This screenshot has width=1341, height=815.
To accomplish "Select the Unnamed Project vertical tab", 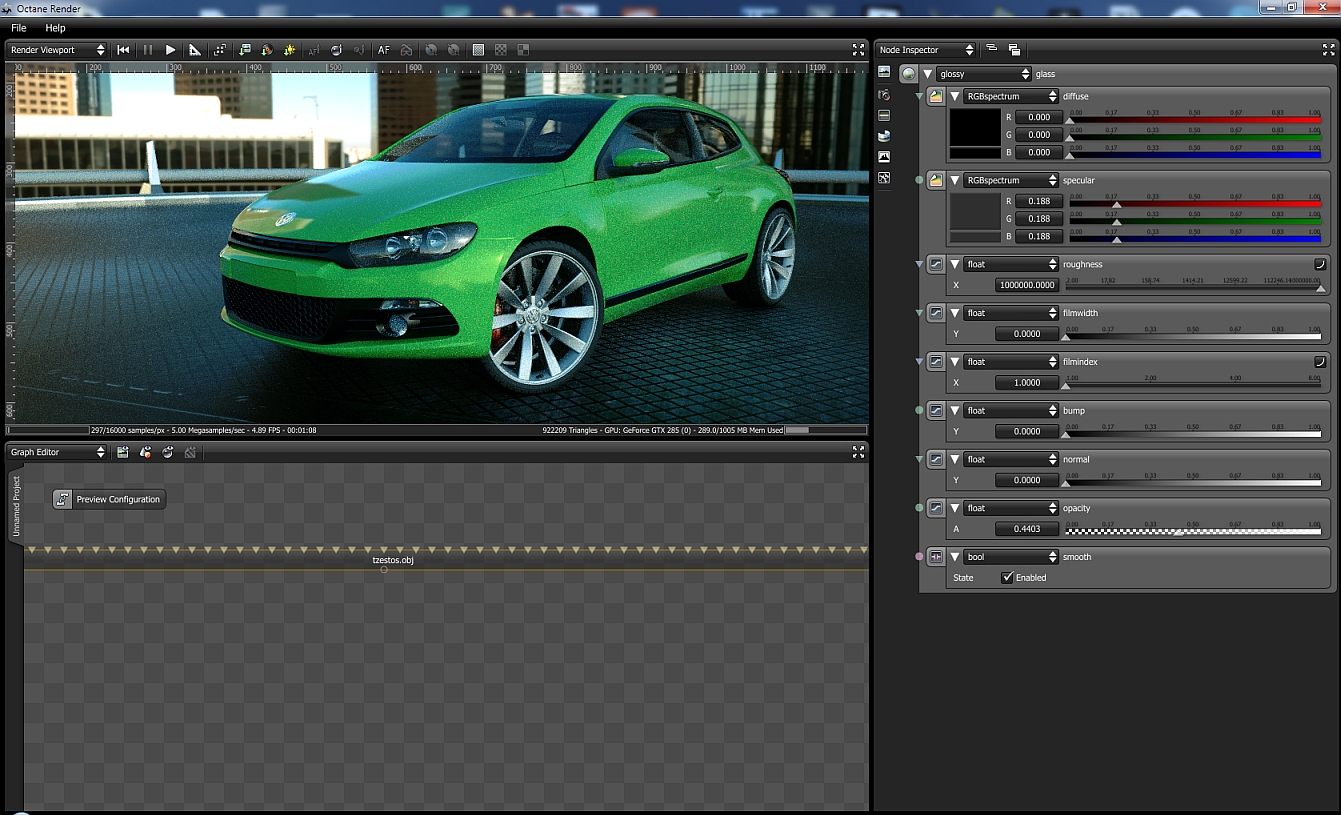I will 16,506.
